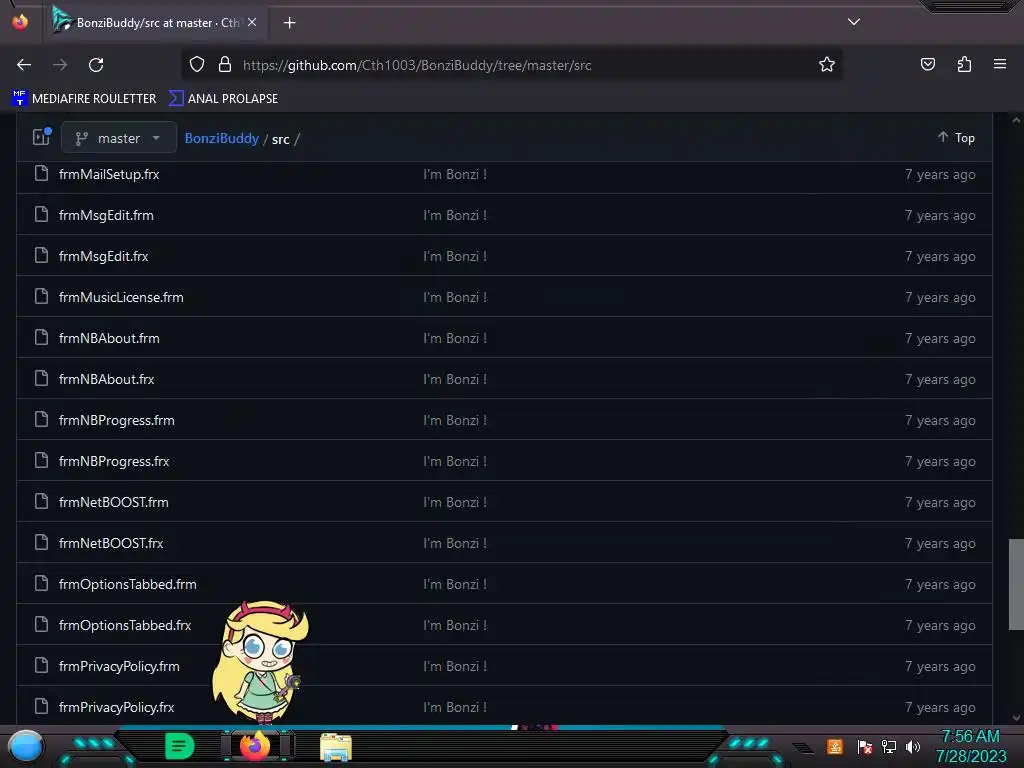
Task: Open the MEDIAFIRE ROULETTER bookmark
Action: [x=84, y=99]
